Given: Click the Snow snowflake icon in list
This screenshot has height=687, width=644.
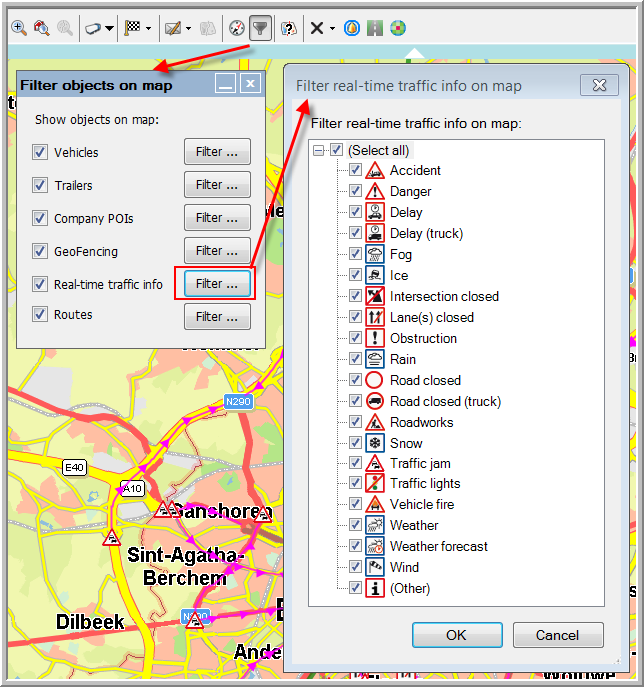Looking at the screenshot, I should tap(375, 443).
